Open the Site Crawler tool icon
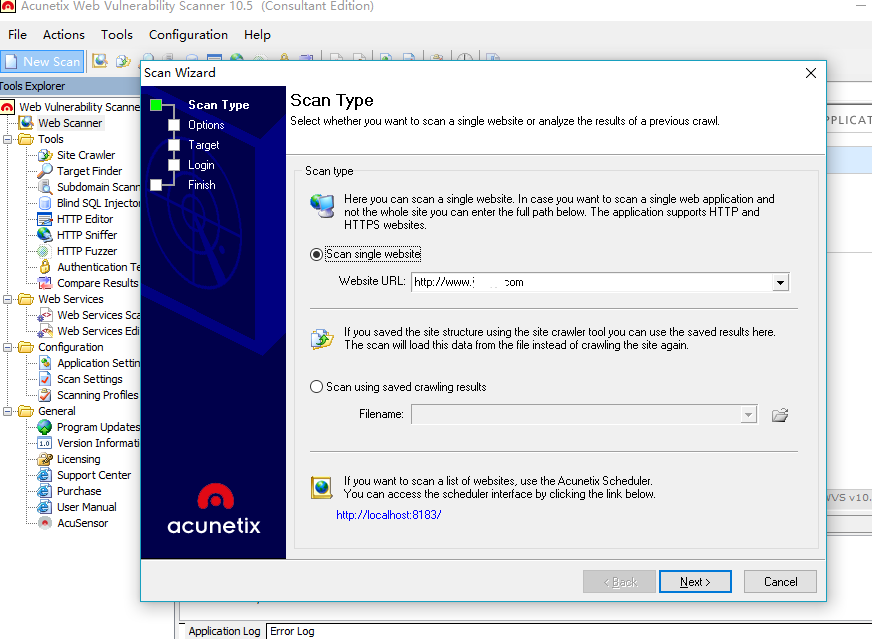 click(45, 155)
